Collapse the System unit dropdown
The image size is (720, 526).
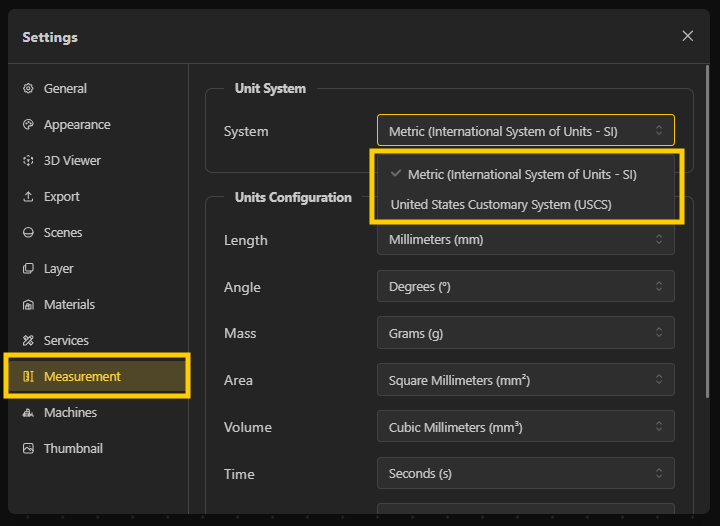tap(525, 130)
